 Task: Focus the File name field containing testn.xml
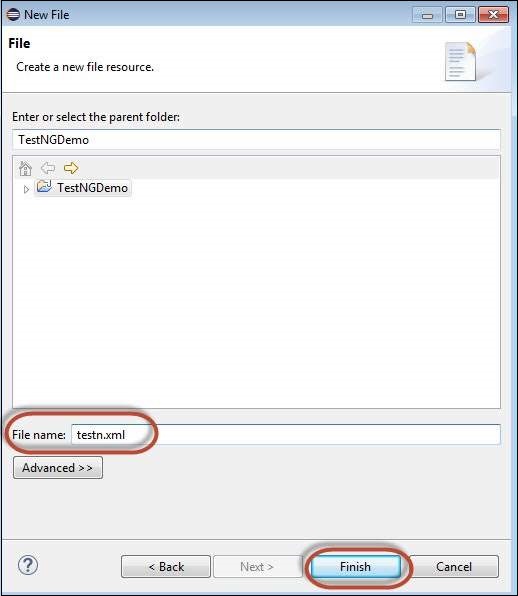[286, 434]
